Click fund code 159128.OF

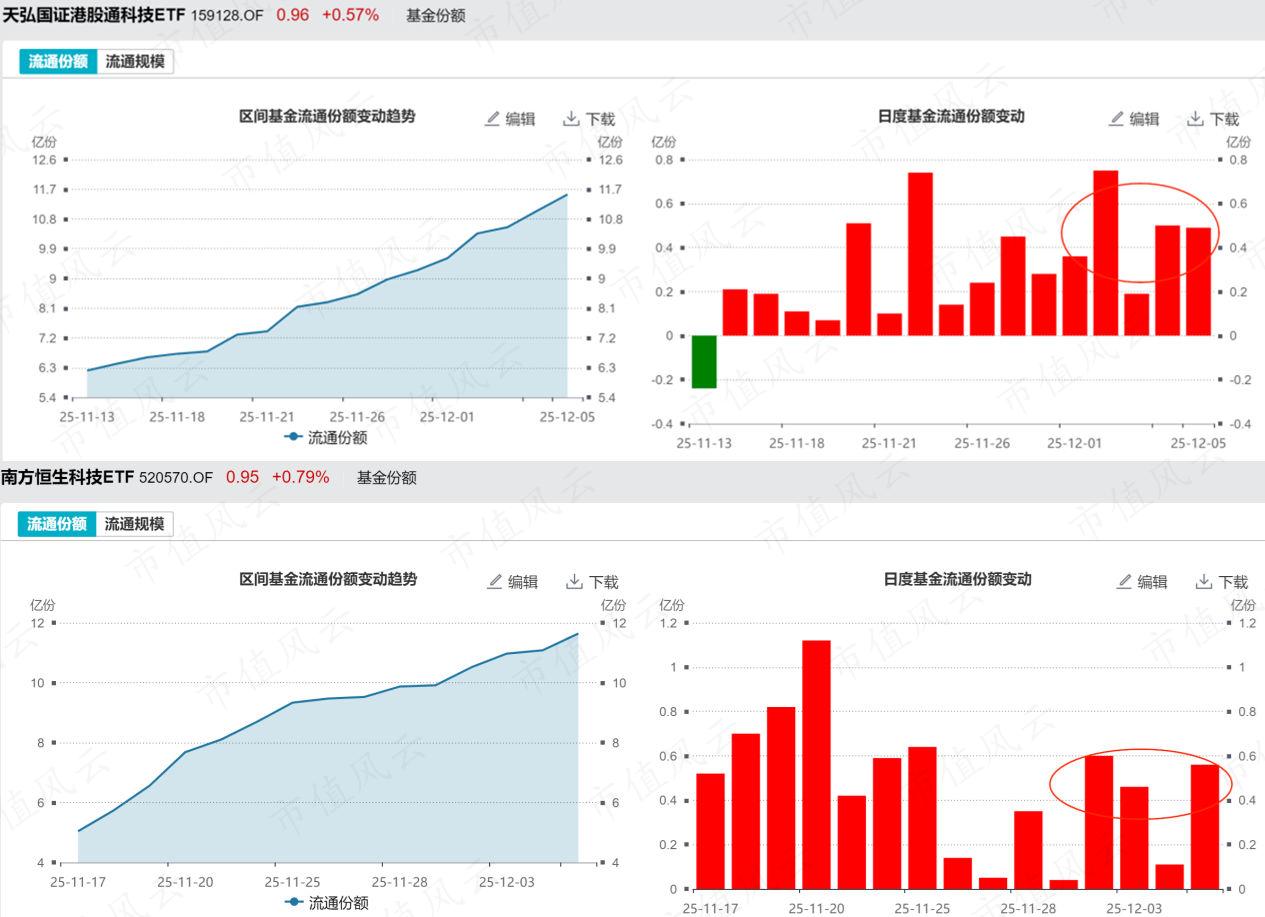227,16
